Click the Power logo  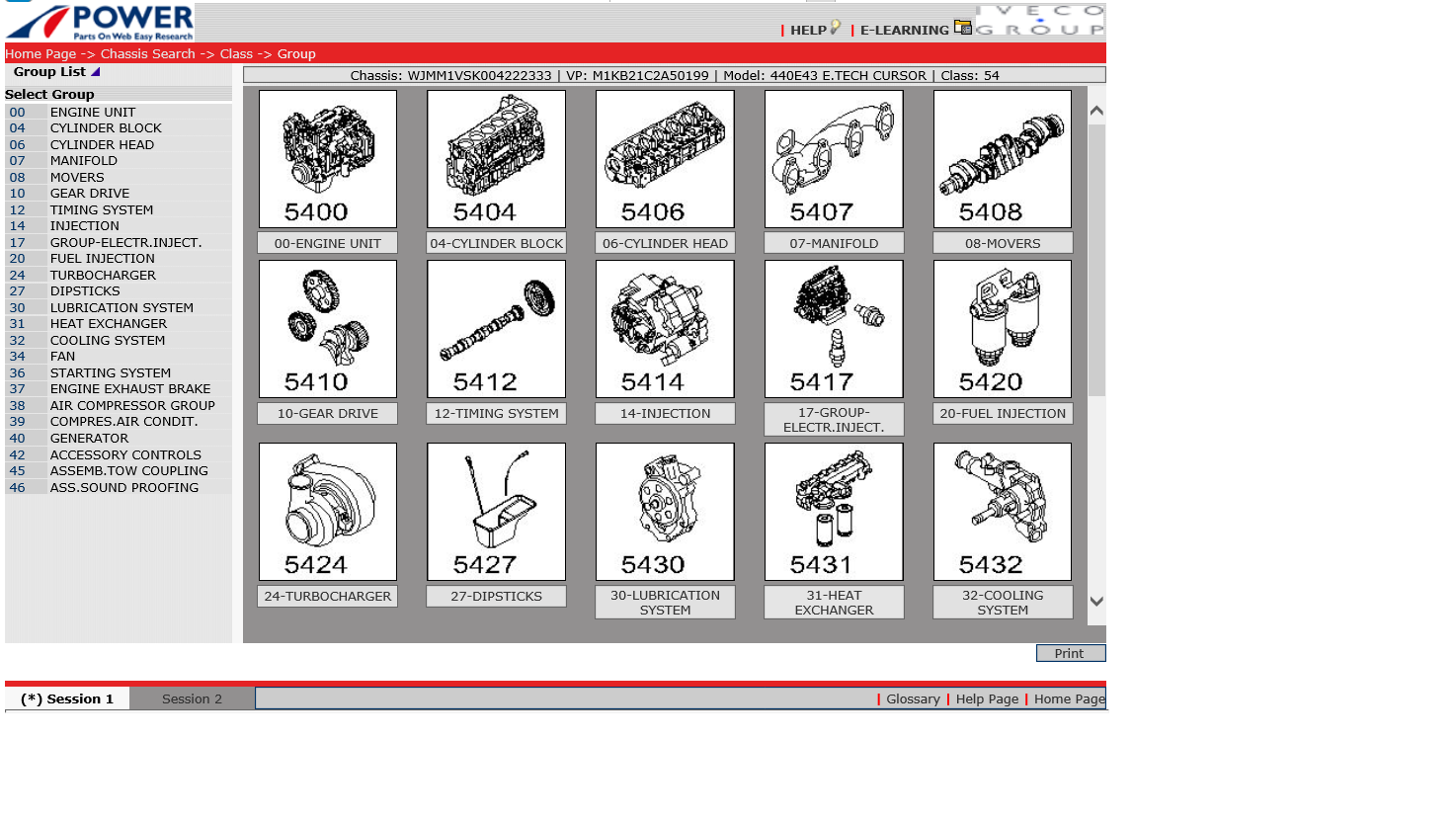(100, 23)
